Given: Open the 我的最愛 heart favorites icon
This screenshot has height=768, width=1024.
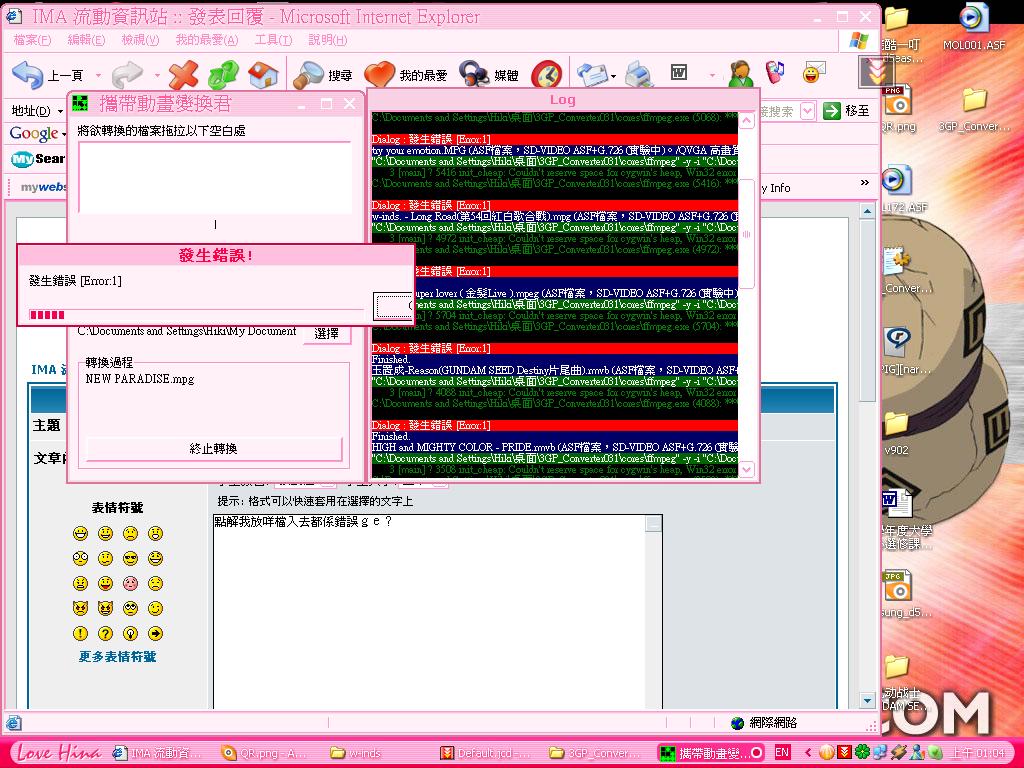Looking at the screenshot, I should (x=380, y=75).
